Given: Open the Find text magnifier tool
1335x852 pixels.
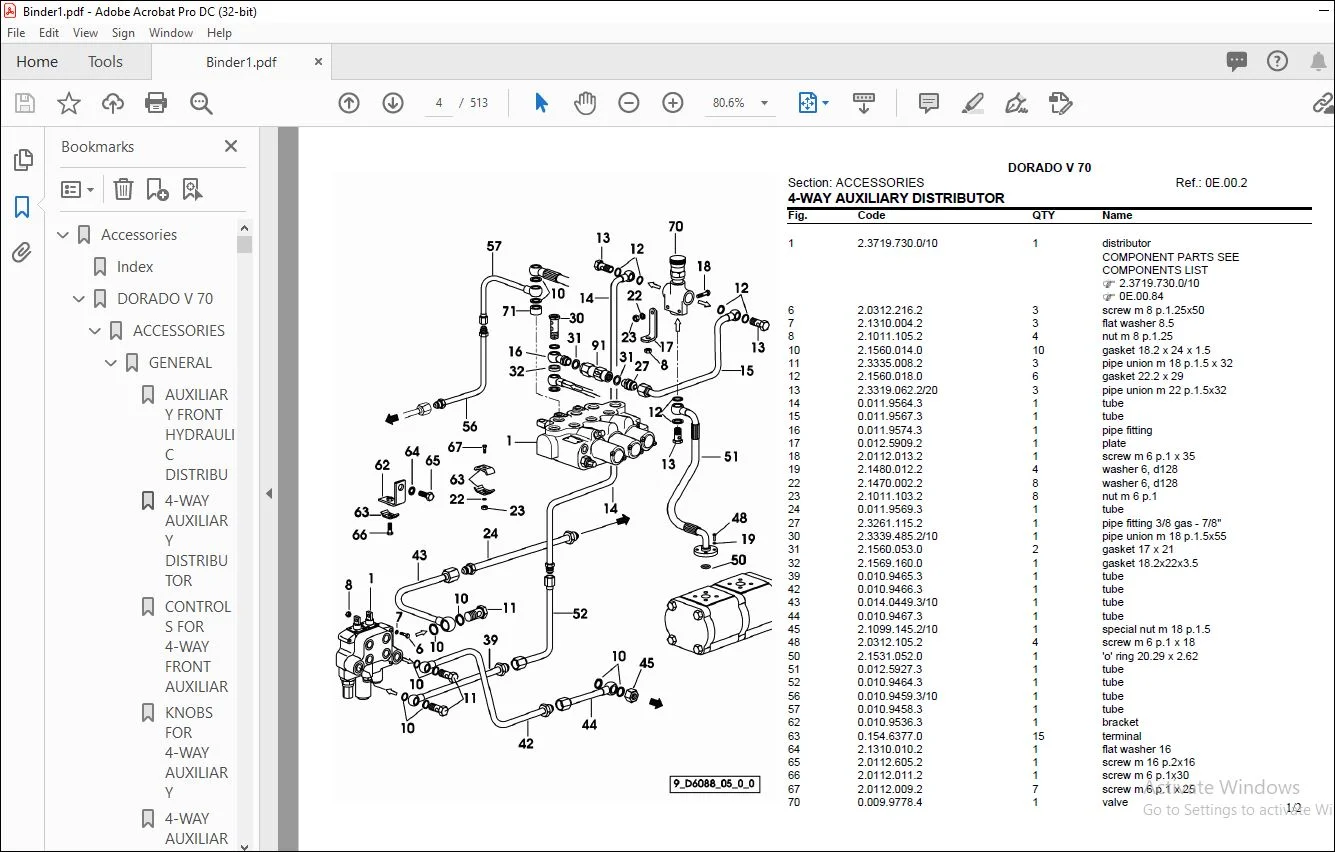Looking at the screenshot, I should (201, 103).
